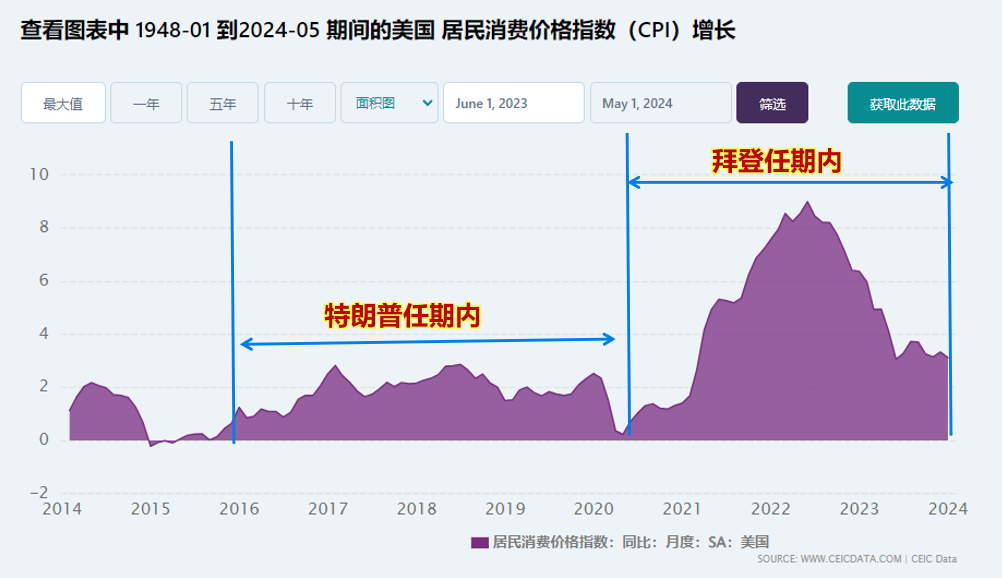The height and width of the screenshot is (578, 1002).
Task: Select the 一年 time range
Action: tap(146, 103)
